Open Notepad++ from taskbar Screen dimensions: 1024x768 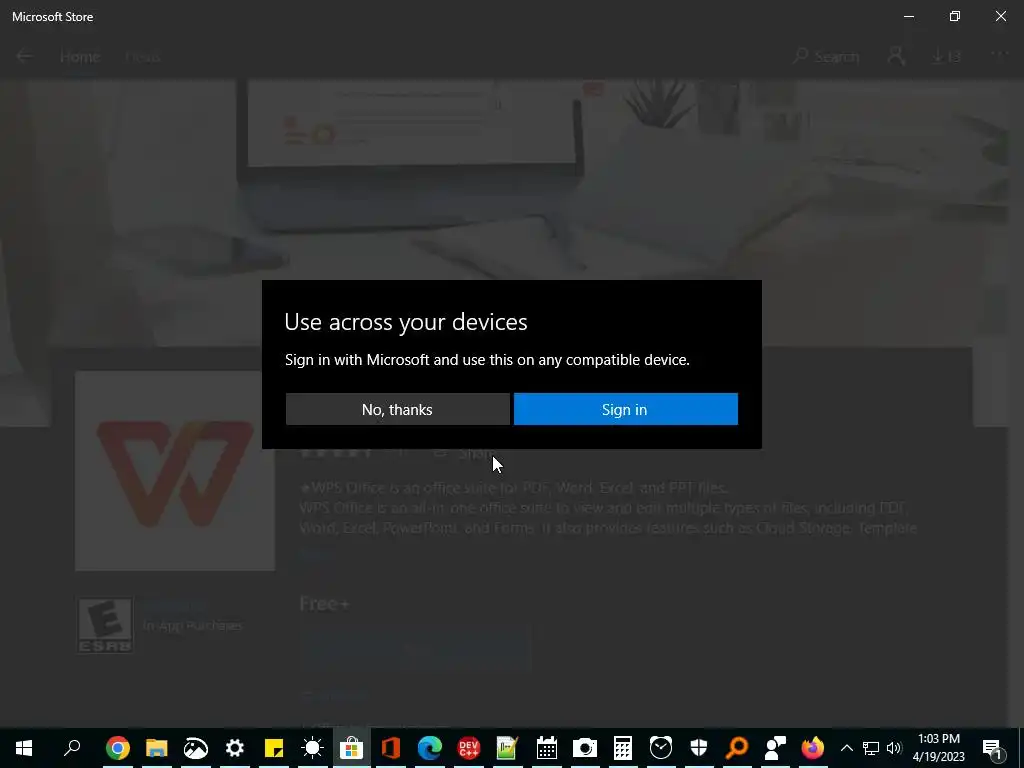[x=507, y=748]
